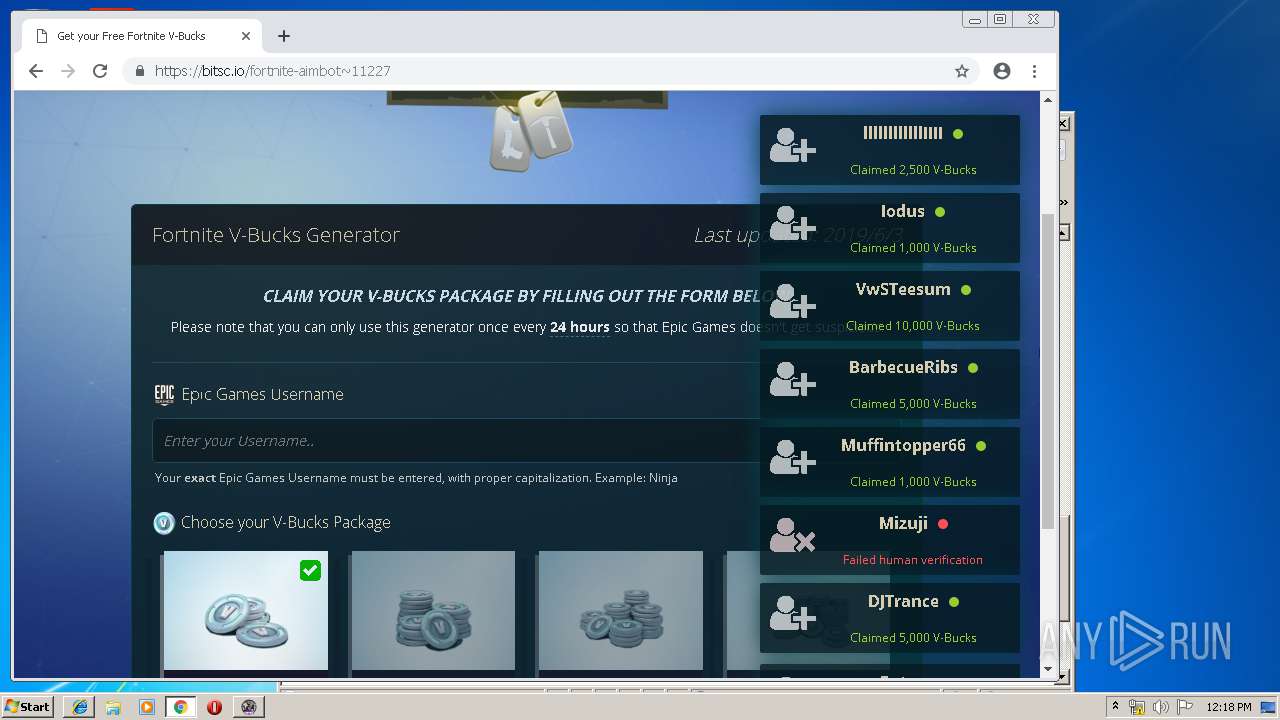Select the second V-Bucks package image
The height and width of the screenshot is (720, 1280).
[433, 610]
